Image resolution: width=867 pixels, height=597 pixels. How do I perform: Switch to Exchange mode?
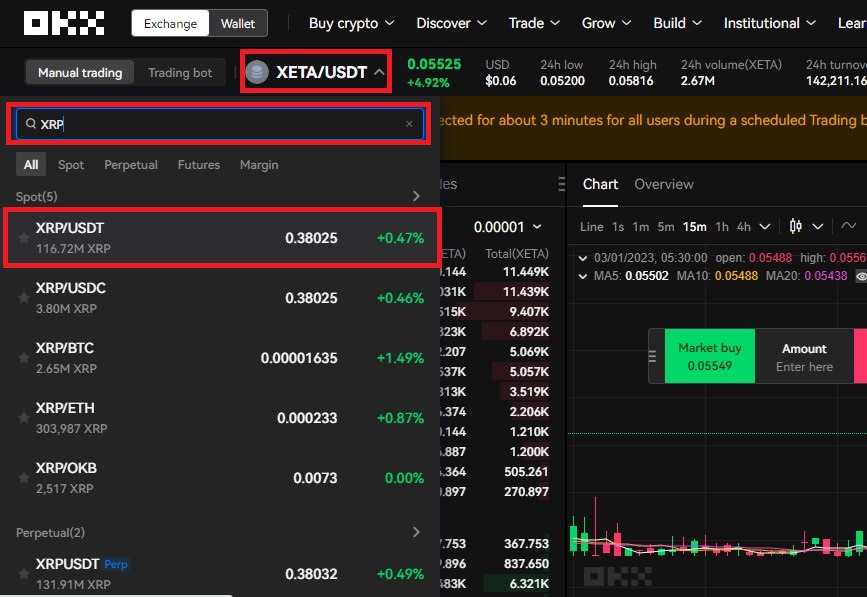(170, 23)
